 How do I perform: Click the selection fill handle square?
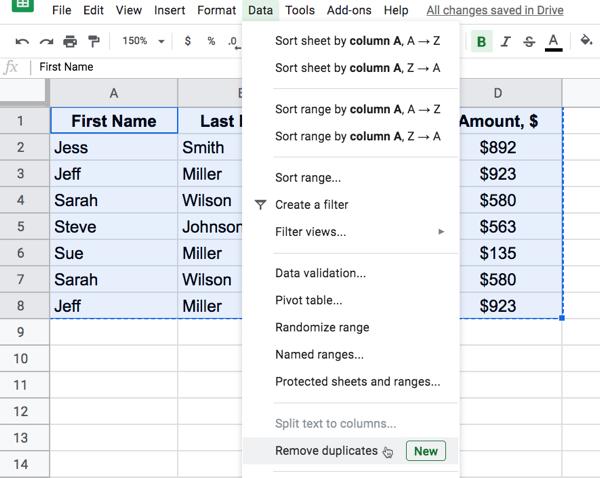pyautogui.click(x=562, y=318)
